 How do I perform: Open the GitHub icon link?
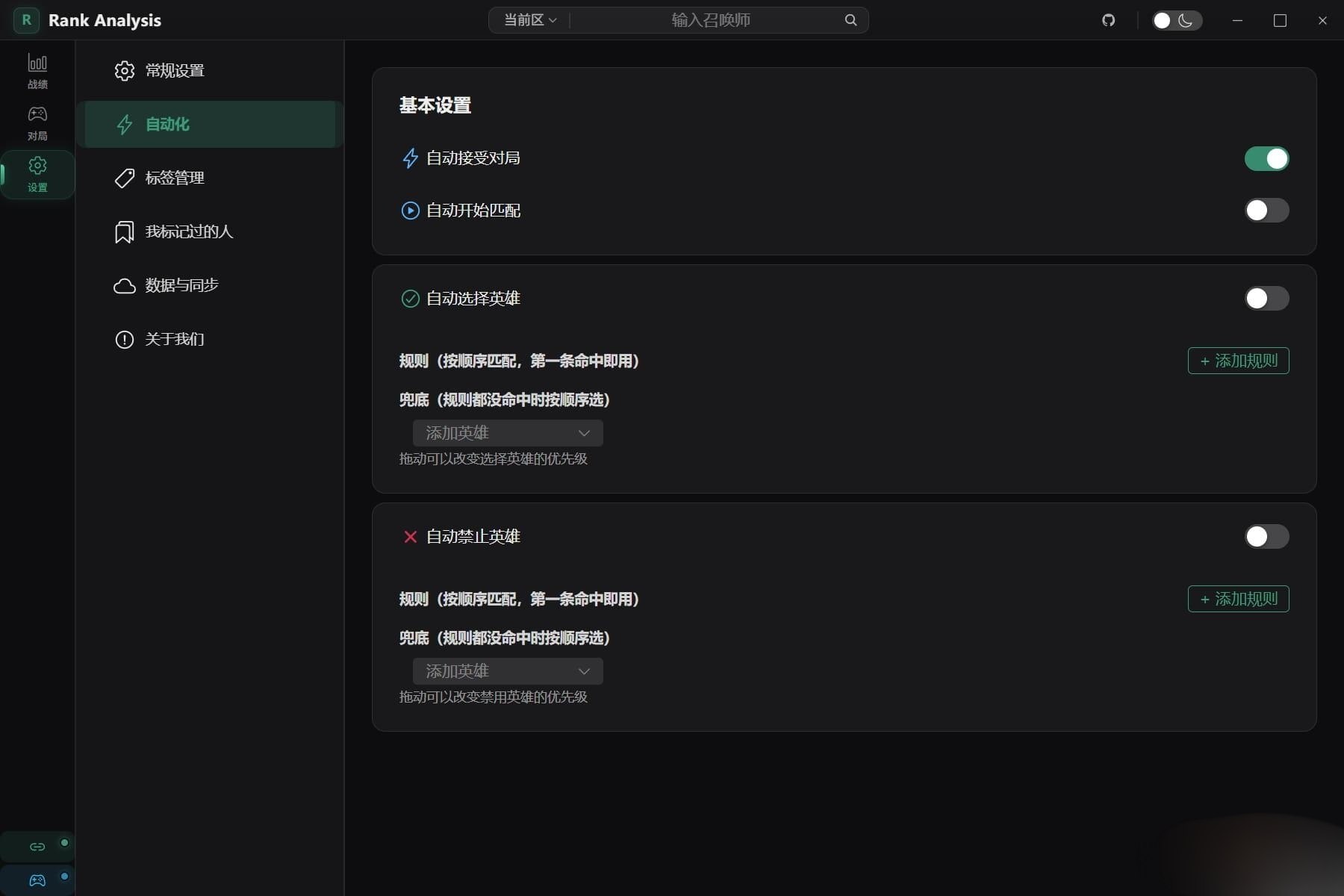point(1108,20)
